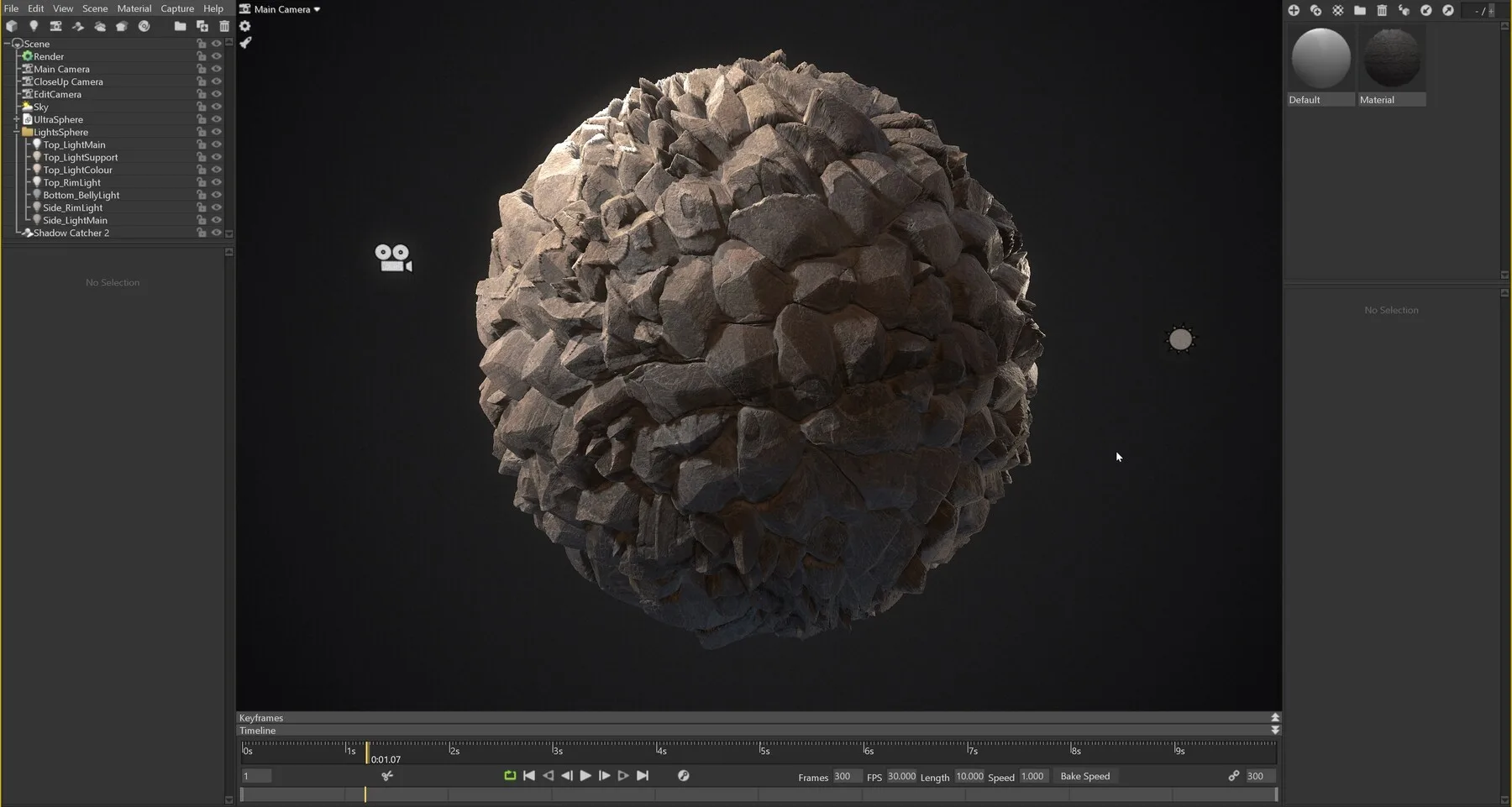
Task: Add a camera with the camera toolbar icon
Action: click(x=55, y=26)
